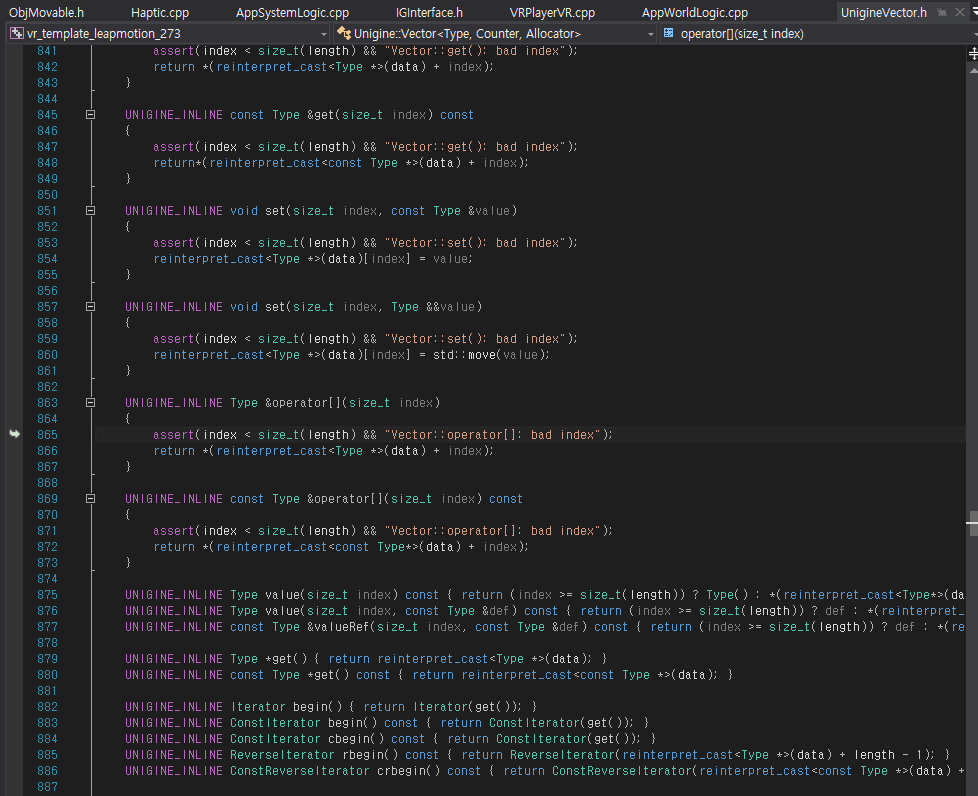Collapse the operator[] function at line 863

coord(91,403)
